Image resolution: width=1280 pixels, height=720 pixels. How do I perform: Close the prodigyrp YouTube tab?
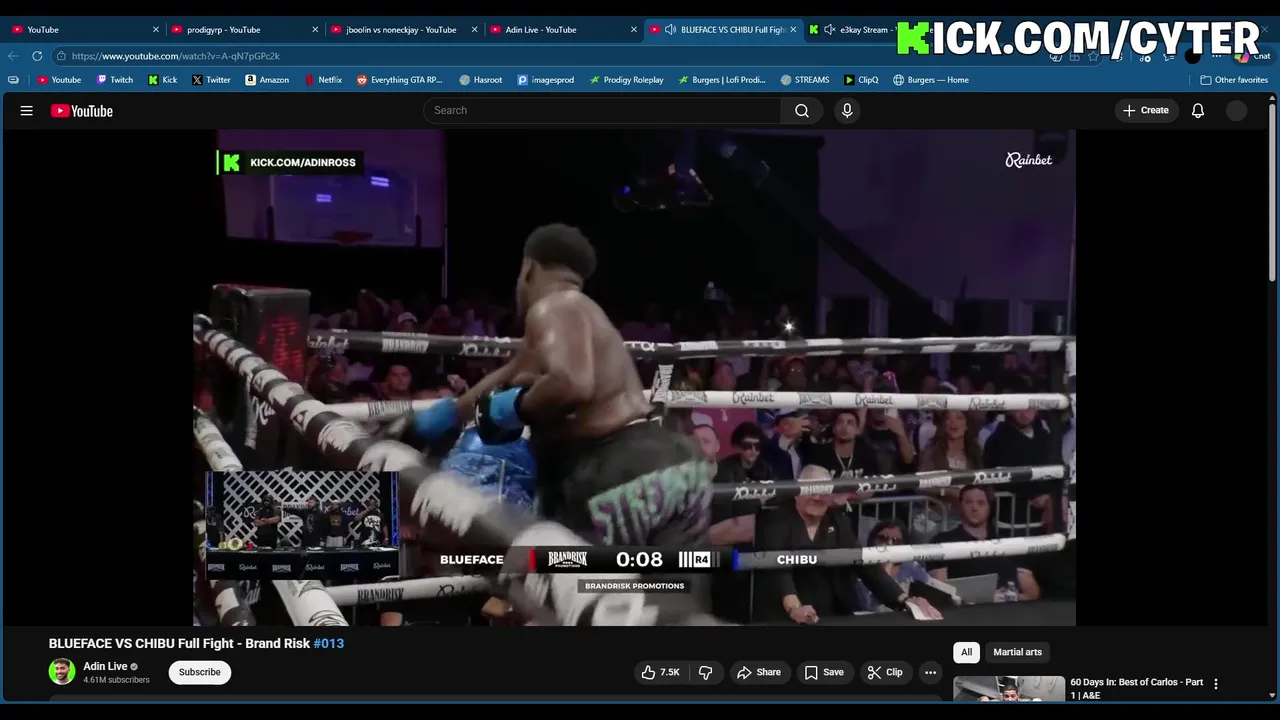[x=315, y=30]
